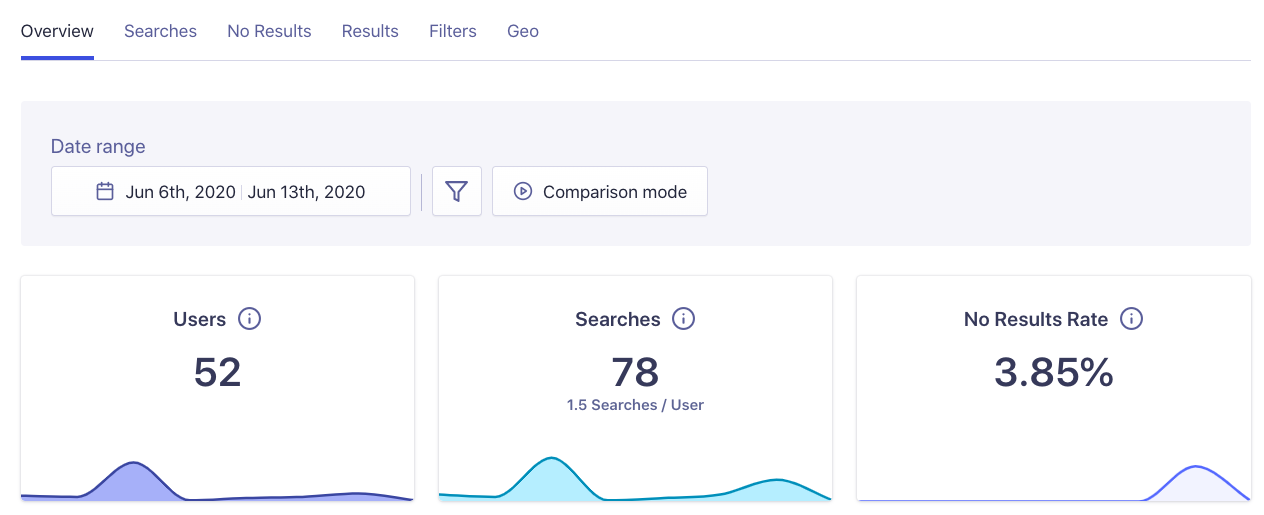Click the Searches count 78
This screenshot has height=515, width=1264.
[x=635, y=372]
